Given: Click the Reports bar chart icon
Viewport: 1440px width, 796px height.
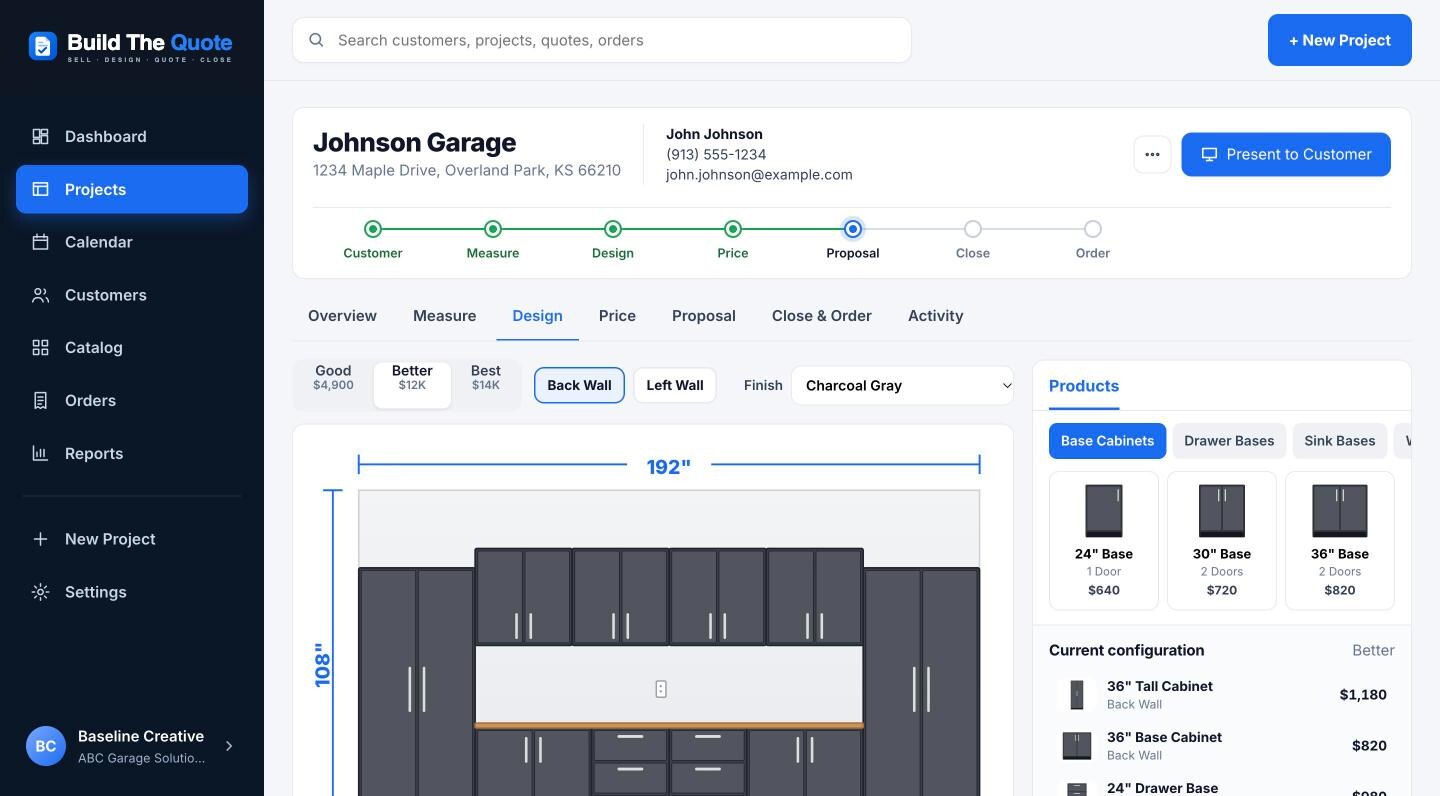Looking at the screenshot, I should click(40, 453).
